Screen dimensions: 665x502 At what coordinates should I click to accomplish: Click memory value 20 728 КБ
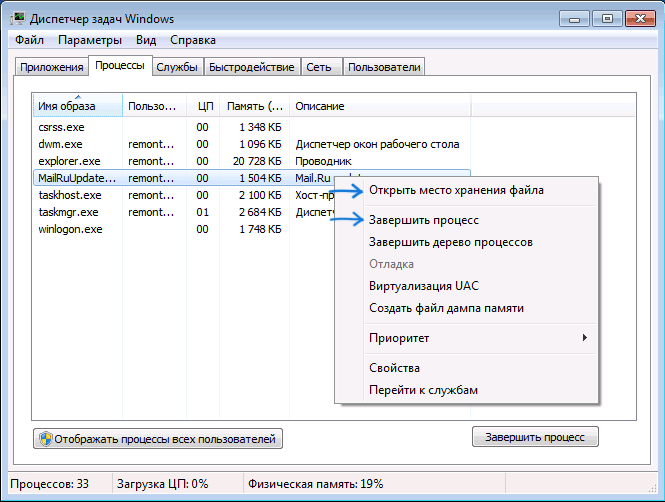click(257, 161)
